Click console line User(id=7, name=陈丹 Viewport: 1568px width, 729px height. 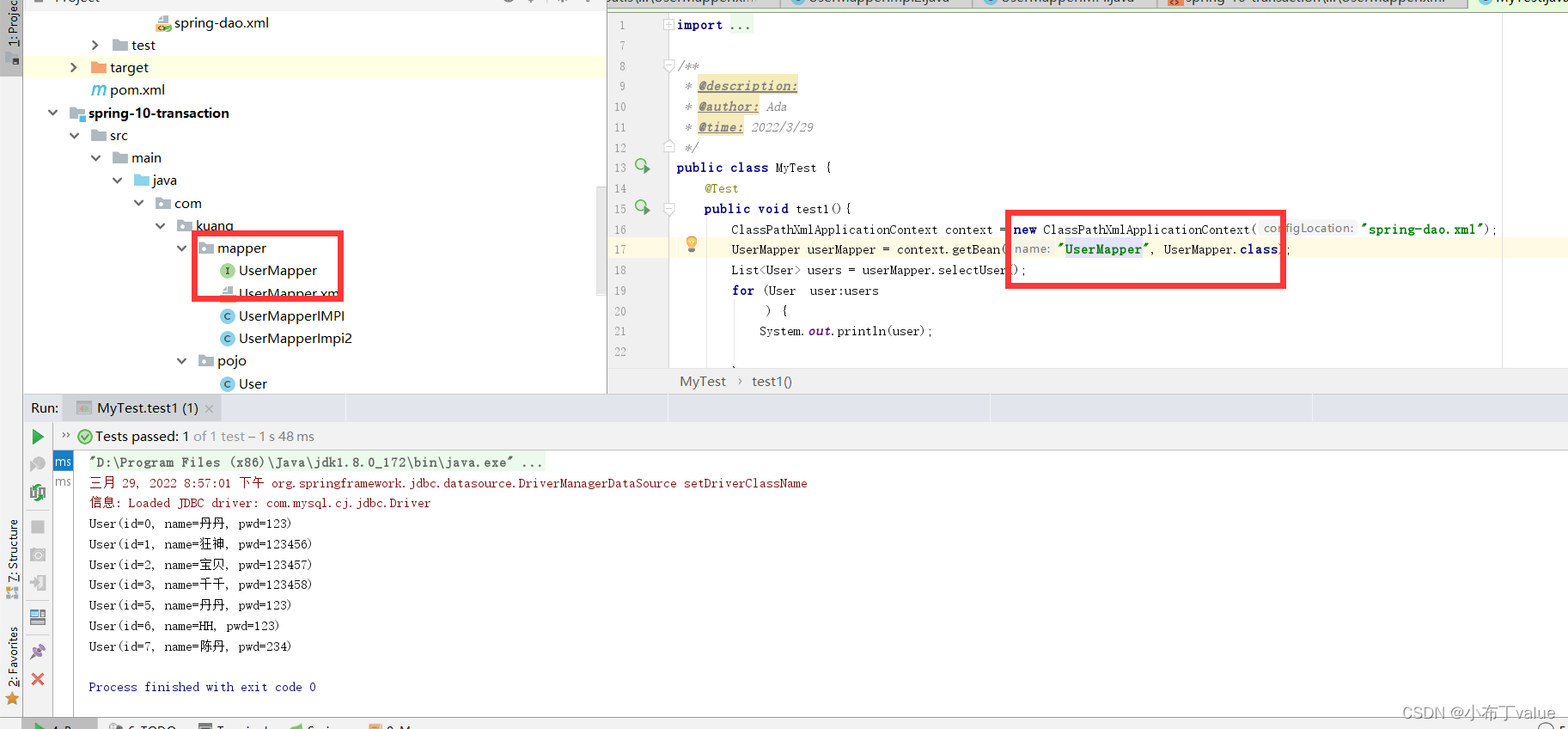190,646
